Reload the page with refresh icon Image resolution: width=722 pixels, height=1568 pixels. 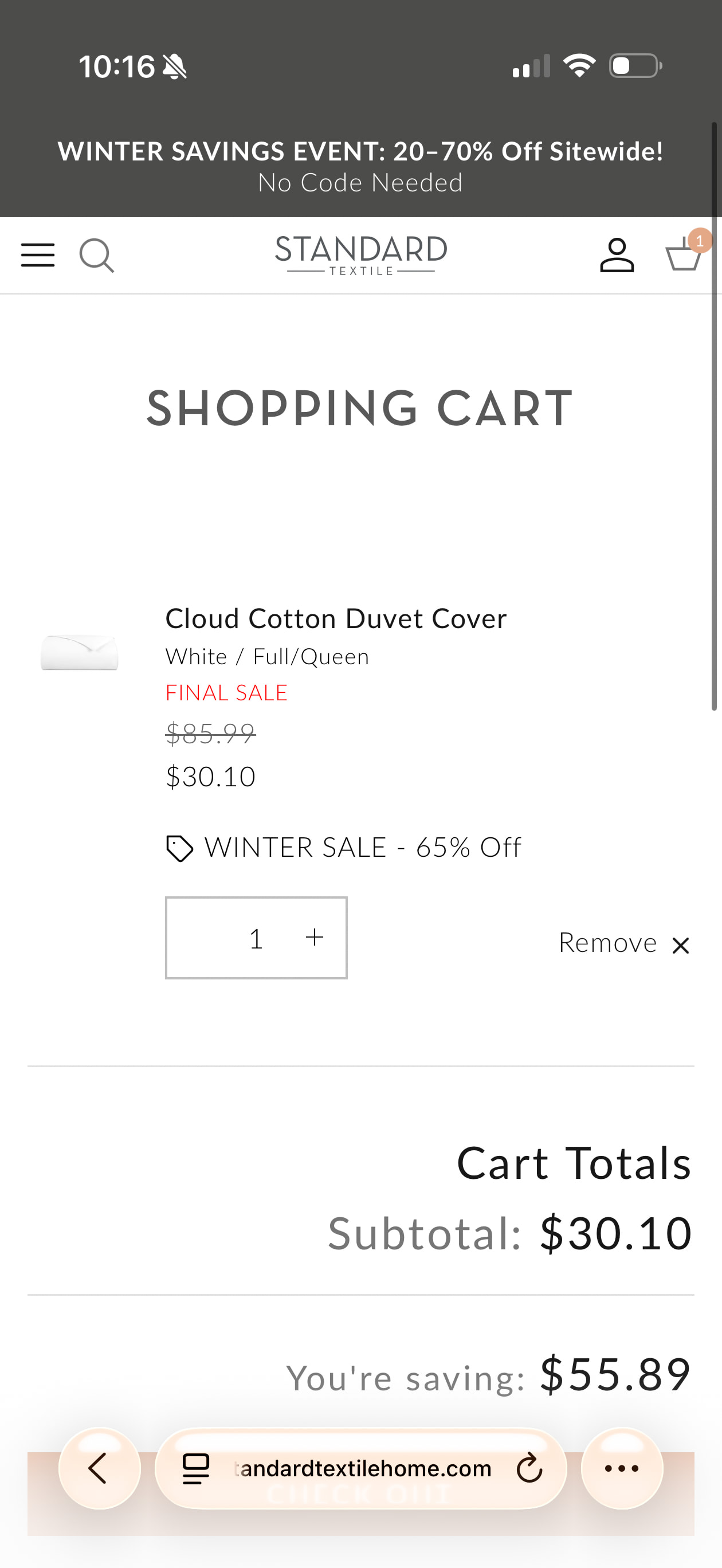(x=529, y=1468)
